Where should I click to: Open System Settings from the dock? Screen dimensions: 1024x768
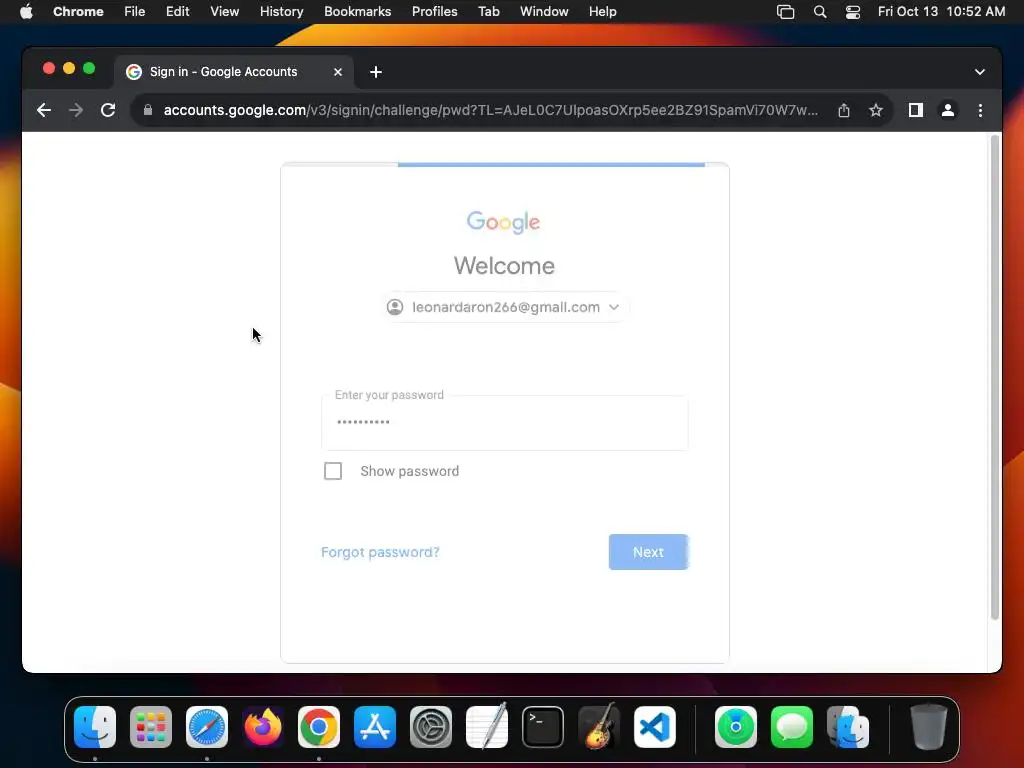[431, 727]
